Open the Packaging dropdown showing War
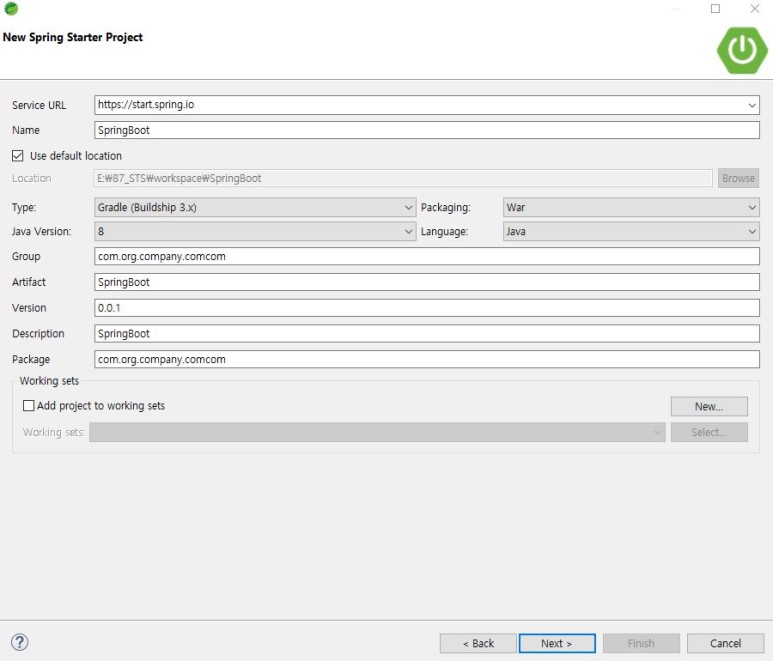 pos(631,207)
